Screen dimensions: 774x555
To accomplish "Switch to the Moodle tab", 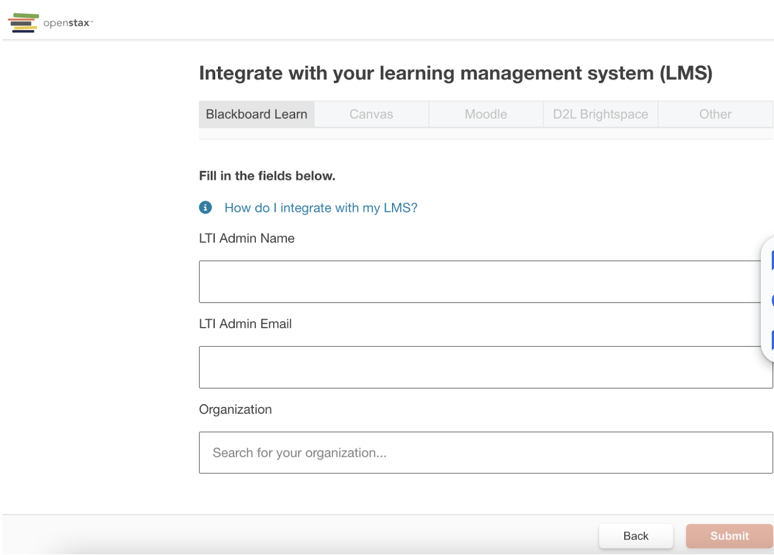I will point(486,114).
